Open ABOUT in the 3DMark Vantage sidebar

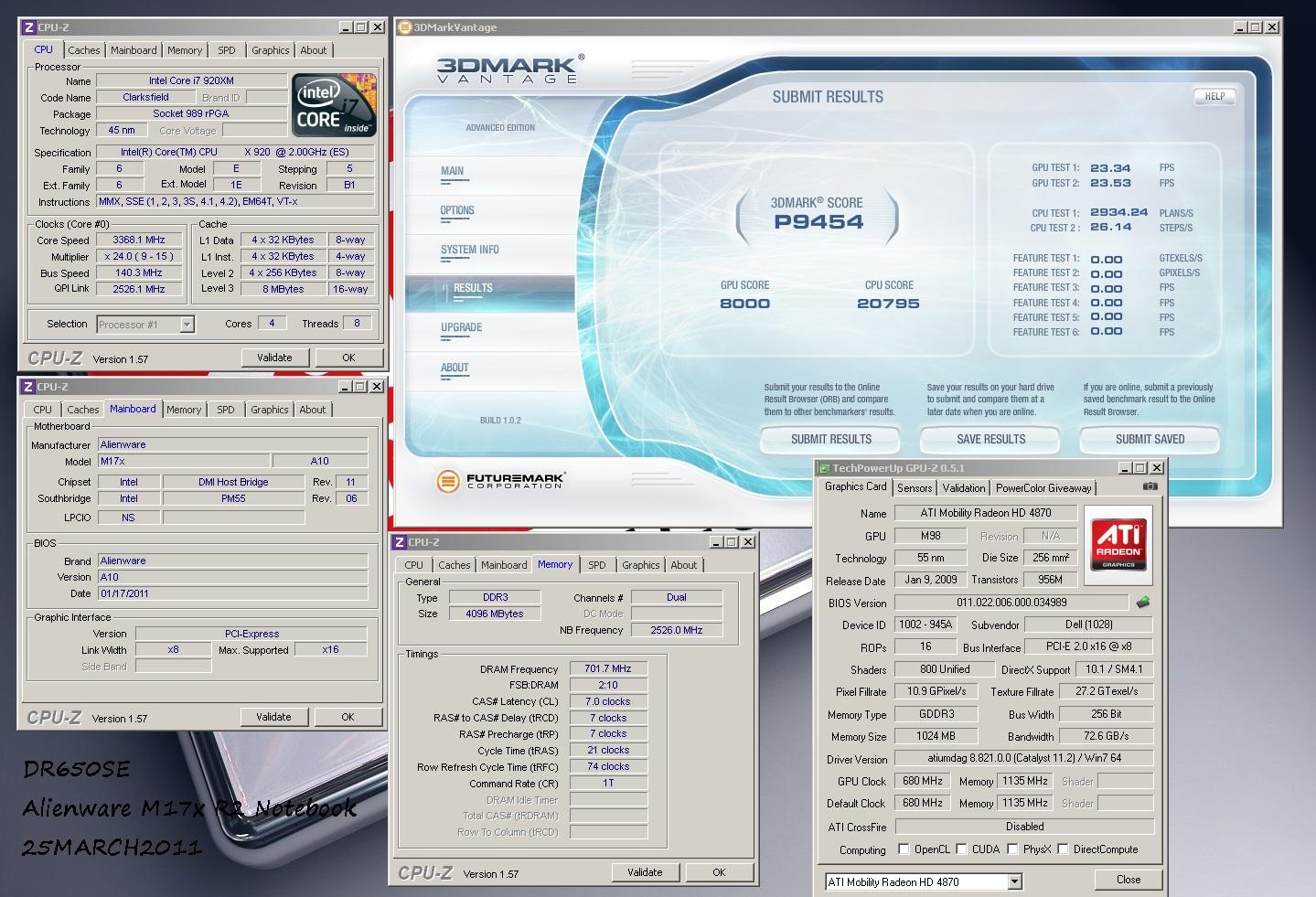click(x=455, y=368)
